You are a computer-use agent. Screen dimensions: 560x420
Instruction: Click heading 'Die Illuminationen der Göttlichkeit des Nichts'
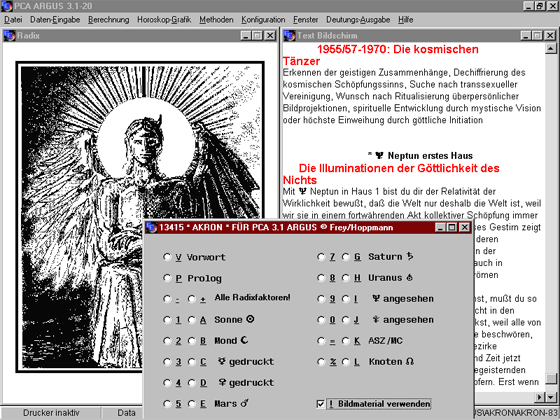pyautogui.click(x=391, y=174)
